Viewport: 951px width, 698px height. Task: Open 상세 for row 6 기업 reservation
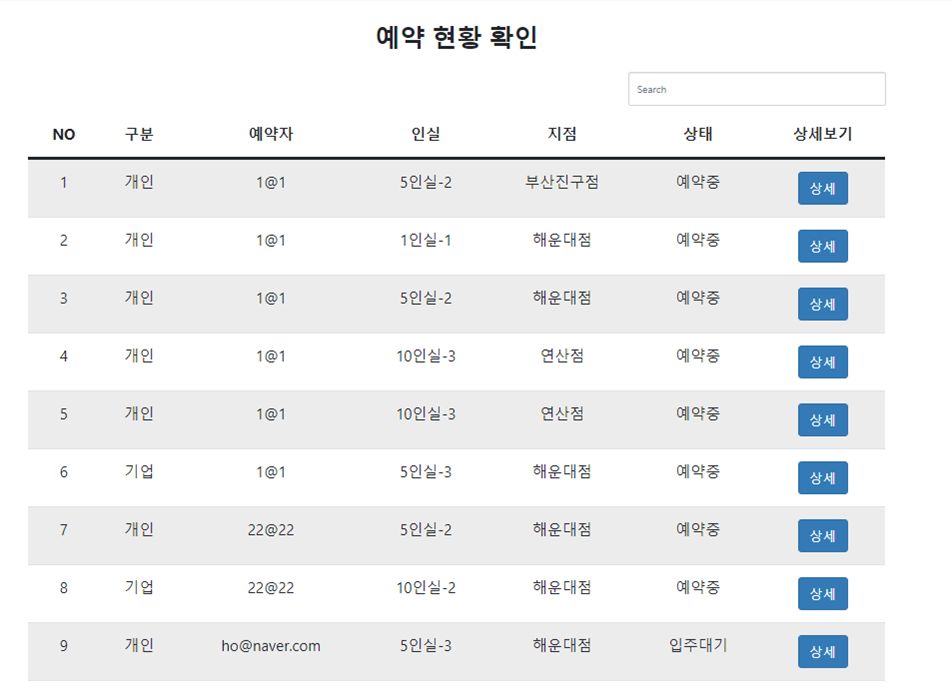point(822,478)
